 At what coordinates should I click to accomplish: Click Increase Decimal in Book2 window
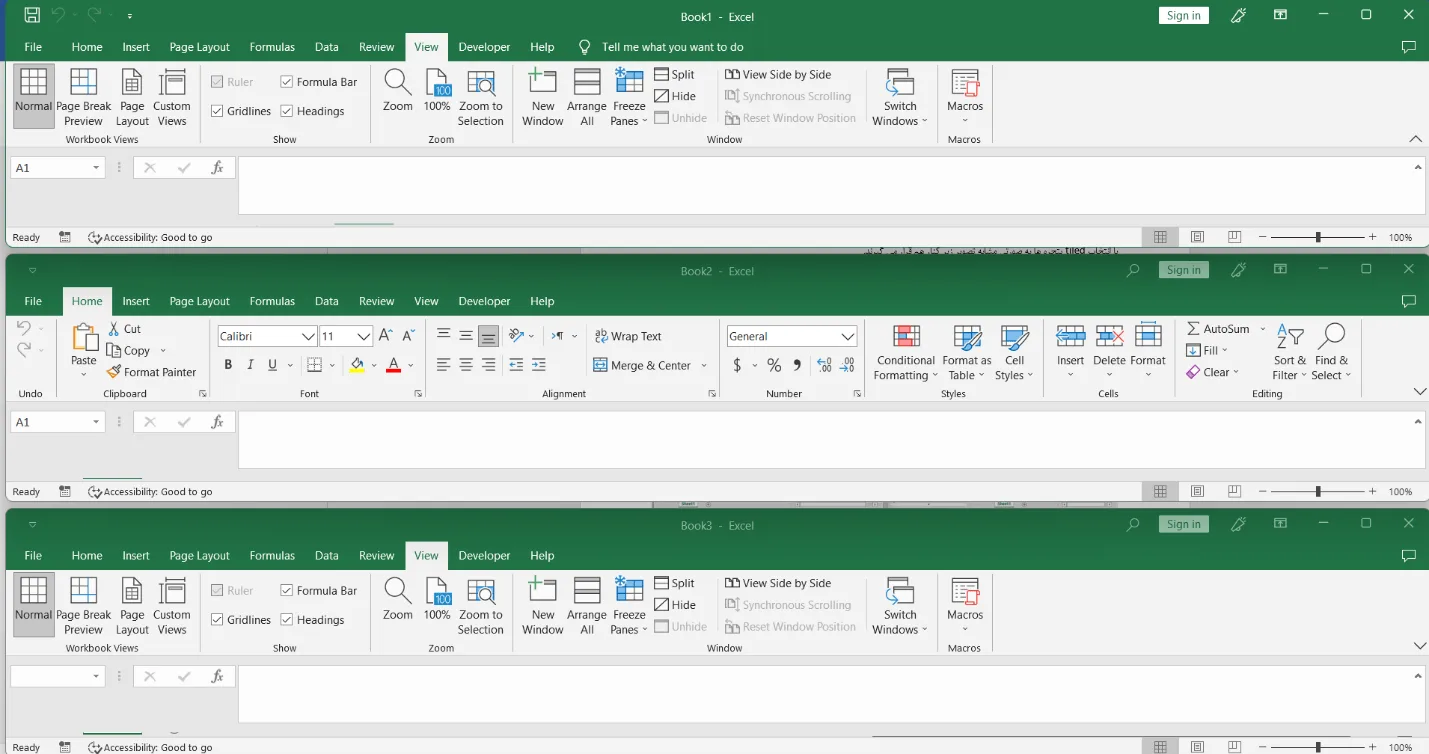[824, 365]
